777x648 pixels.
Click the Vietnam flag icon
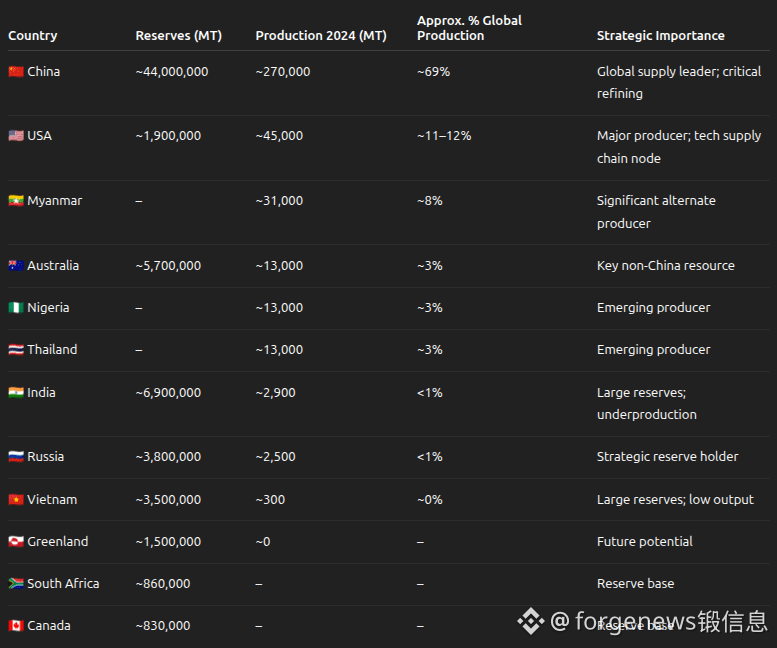[x=15, y=500]
